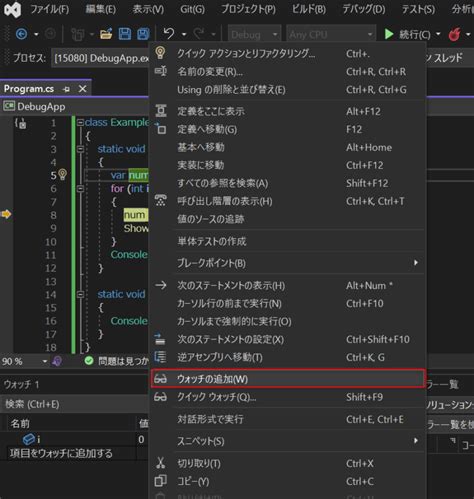Image resolution: width=474 pixels, height=499 pixels.
Task: Choose 逆アセンブリへ移動(T)
Action: pyautogui.click(x=287, y=357)
